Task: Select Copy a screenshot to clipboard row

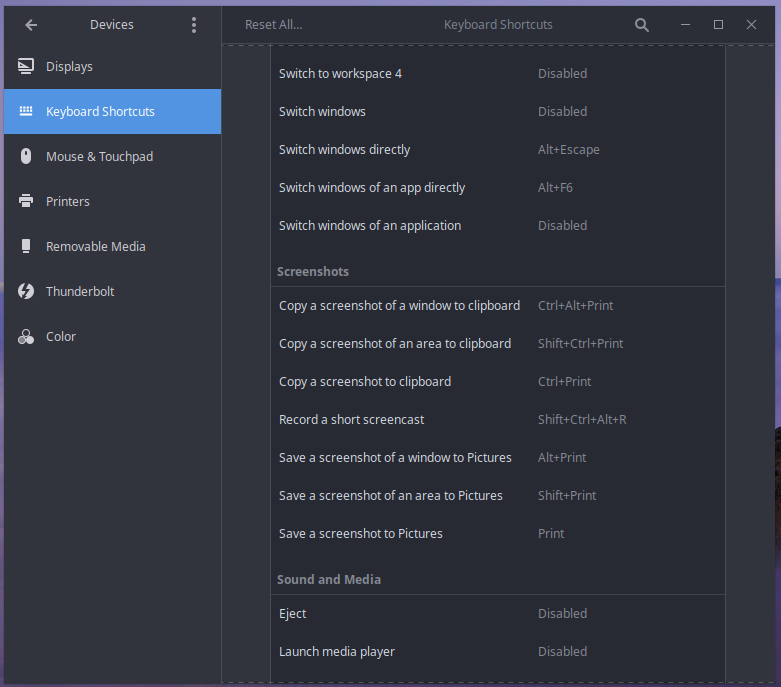Action: (x=497, y=382)
